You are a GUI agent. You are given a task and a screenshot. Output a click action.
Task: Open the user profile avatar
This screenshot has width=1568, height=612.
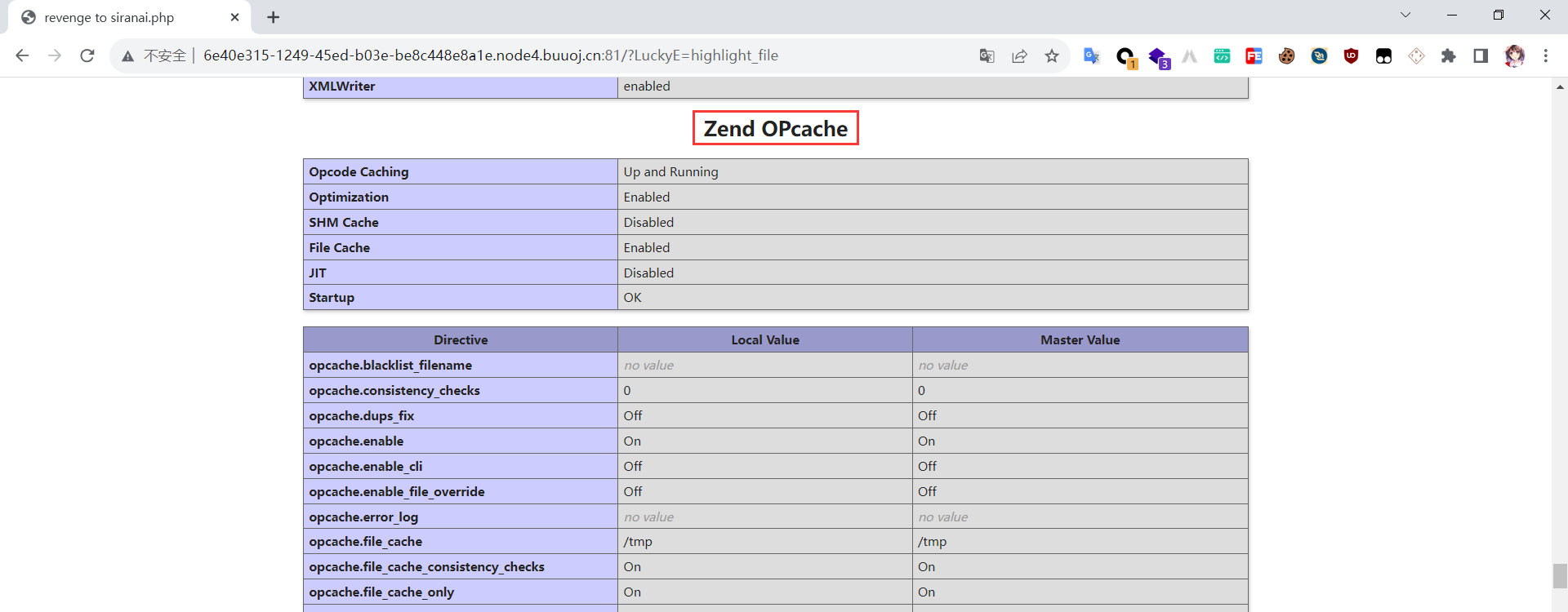pyautogui.click(x=1514, y=55)
